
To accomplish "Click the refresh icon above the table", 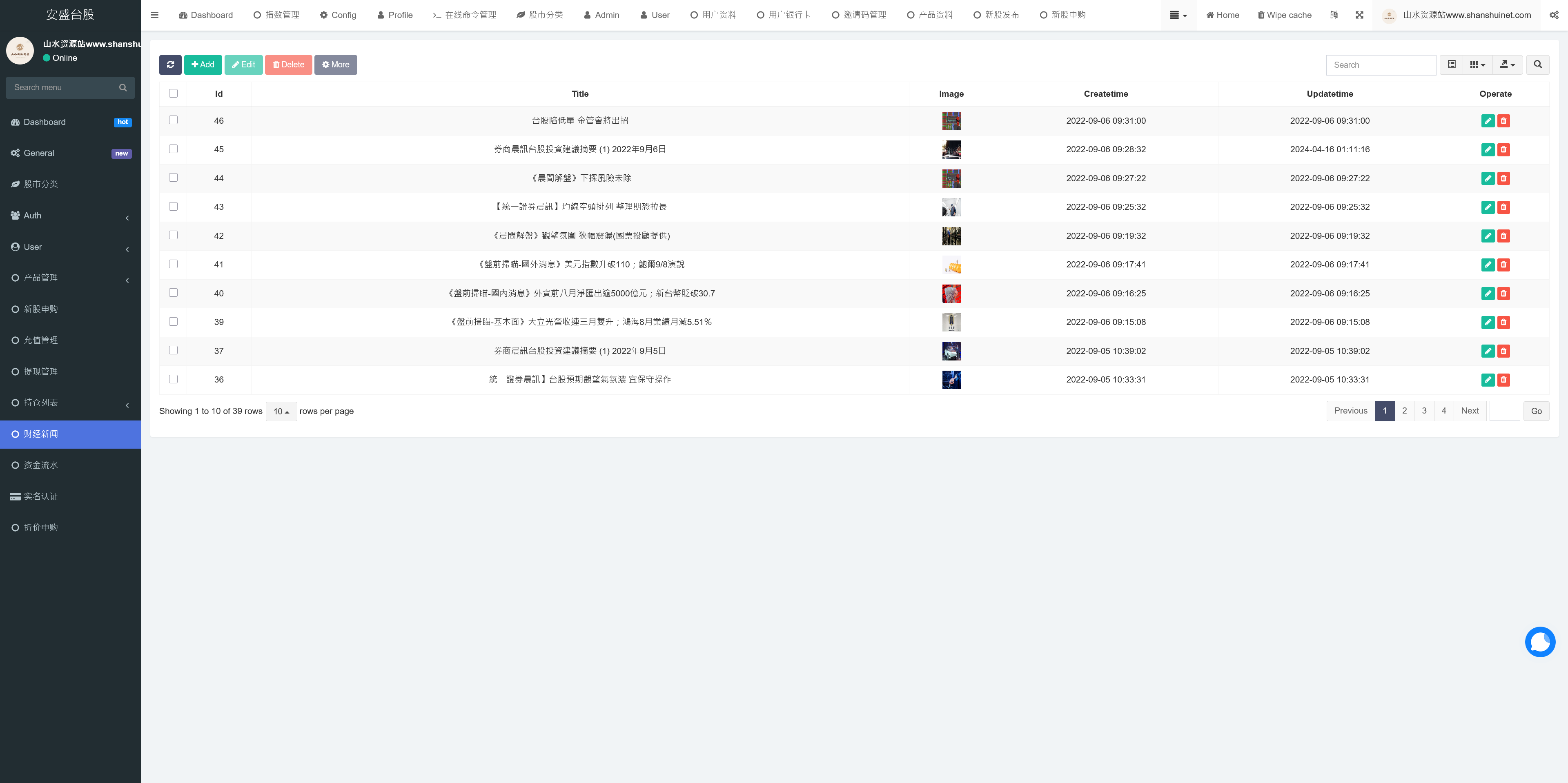I will click(170, 65).
